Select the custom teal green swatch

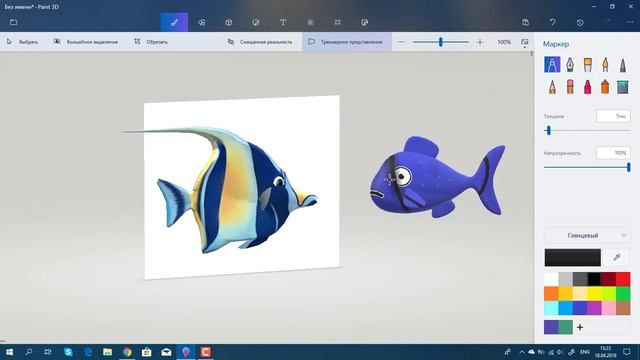click(565, 327)
